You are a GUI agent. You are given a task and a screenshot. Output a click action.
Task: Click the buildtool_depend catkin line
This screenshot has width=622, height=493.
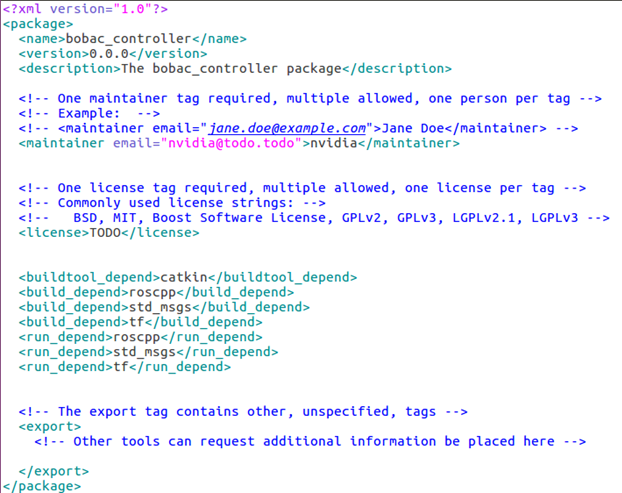[188, 277]
